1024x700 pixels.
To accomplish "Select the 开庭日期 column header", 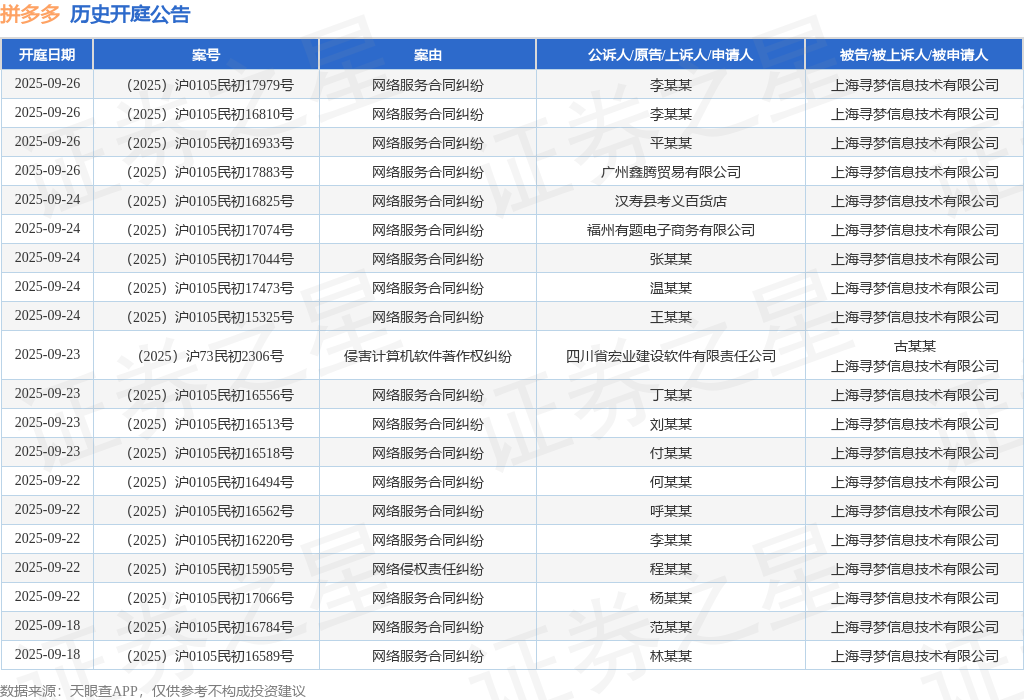I will (47, 55).
